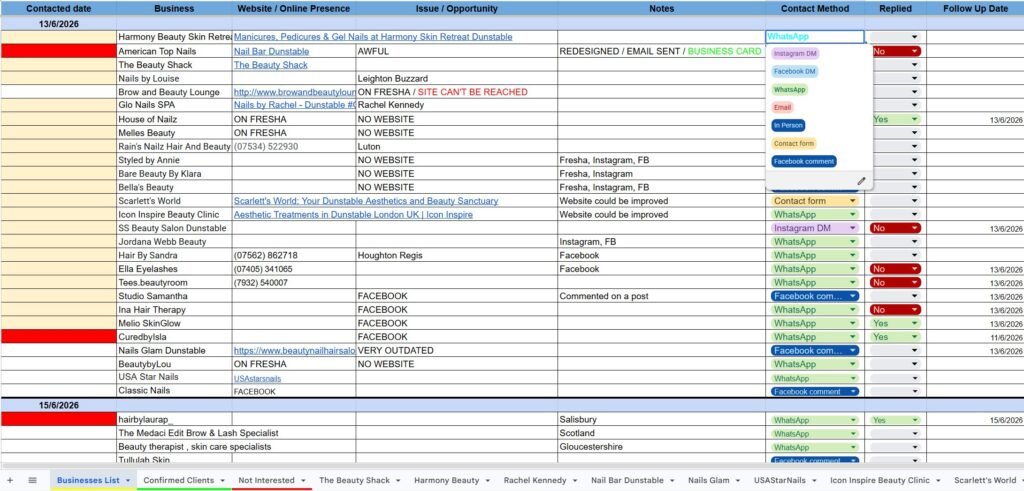Click the pencil edit icon in the dropdown popup

[861, 181]
